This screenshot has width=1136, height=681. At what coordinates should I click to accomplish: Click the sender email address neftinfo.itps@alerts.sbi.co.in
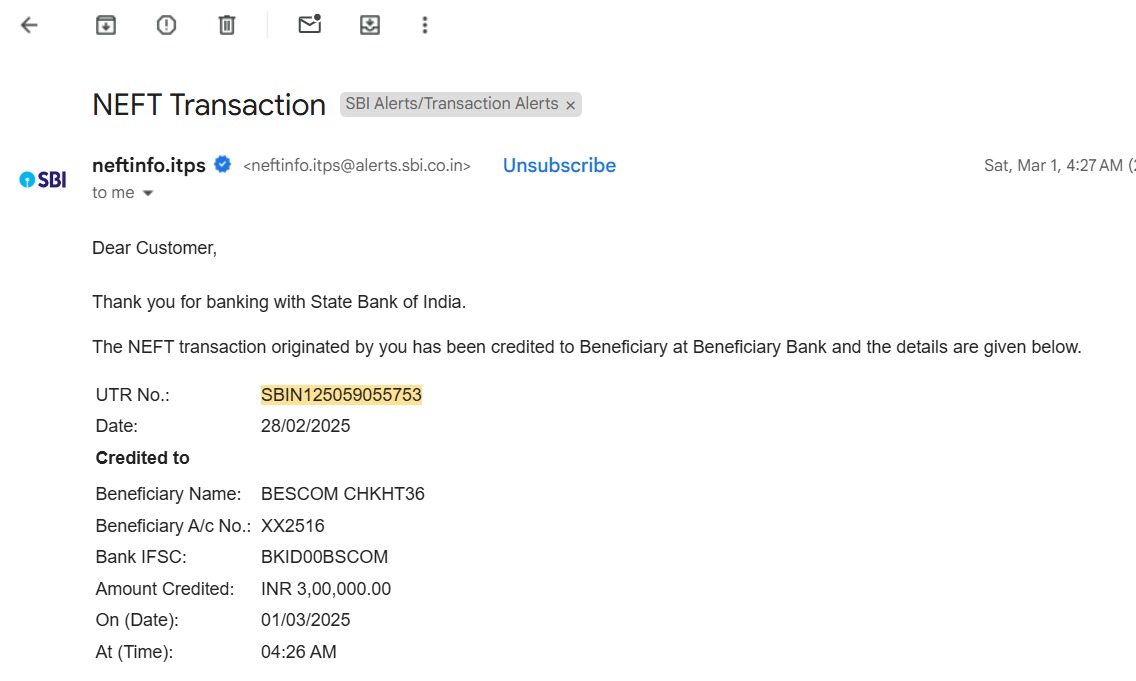[356, 166]
